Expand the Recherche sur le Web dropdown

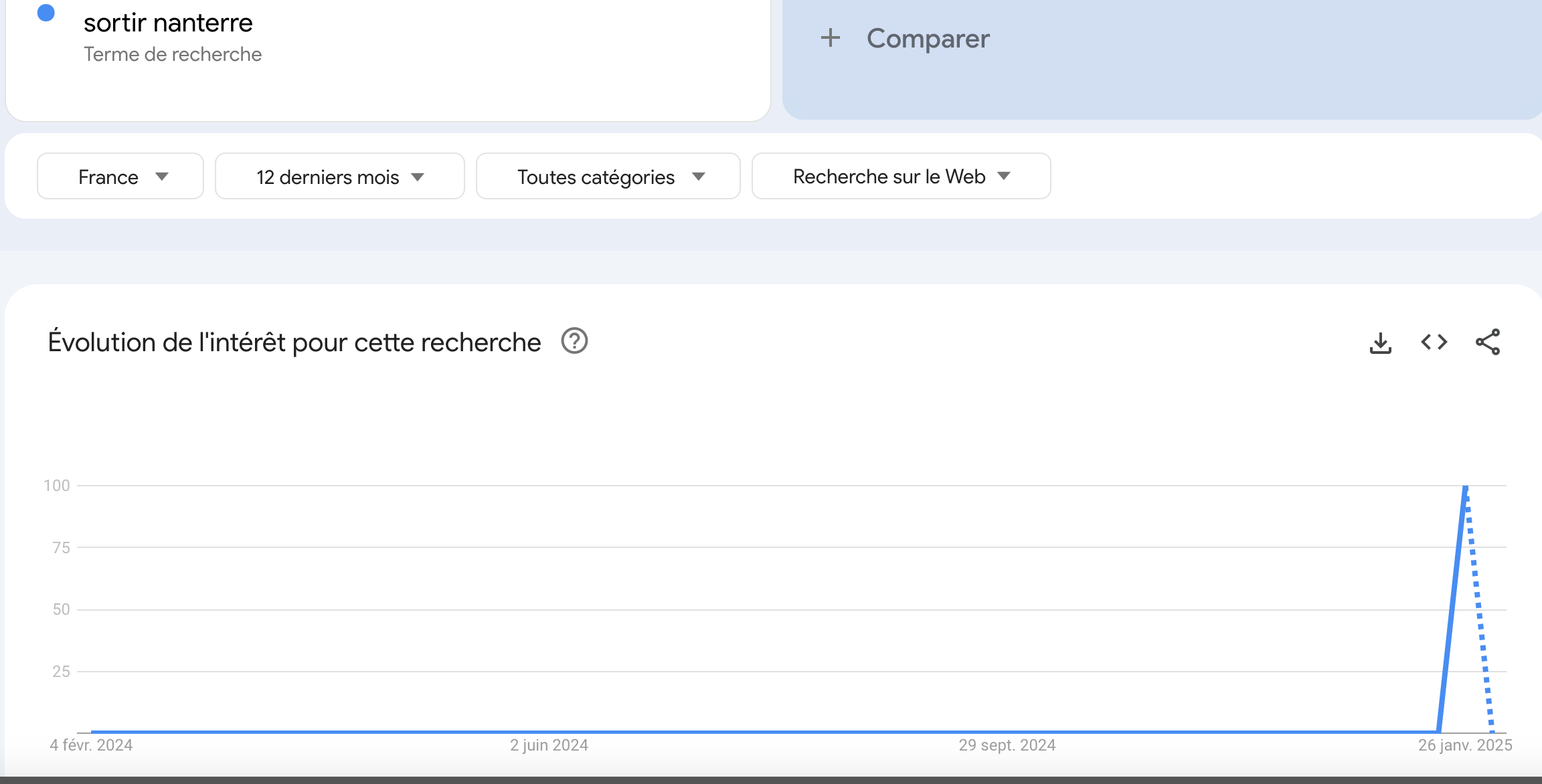coord(901,177)
